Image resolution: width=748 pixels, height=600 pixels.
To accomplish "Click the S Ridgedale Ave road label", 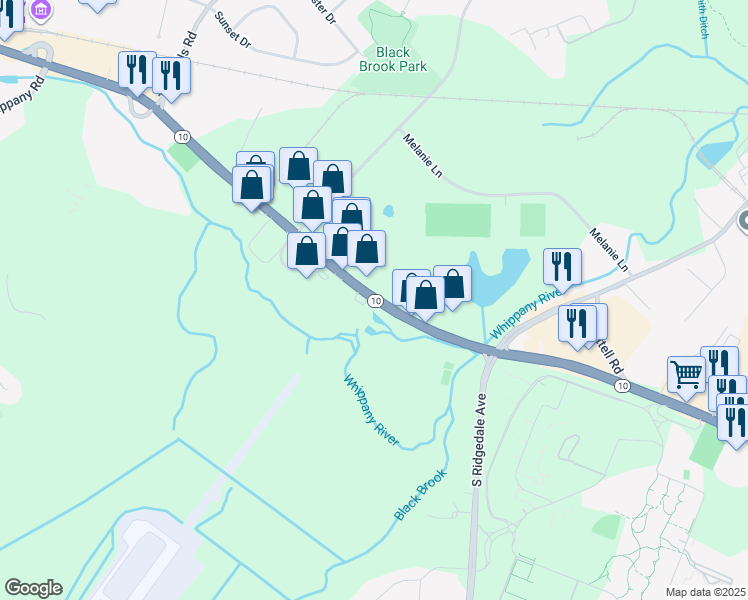I will pyautogui.click(x=479, y=440).
